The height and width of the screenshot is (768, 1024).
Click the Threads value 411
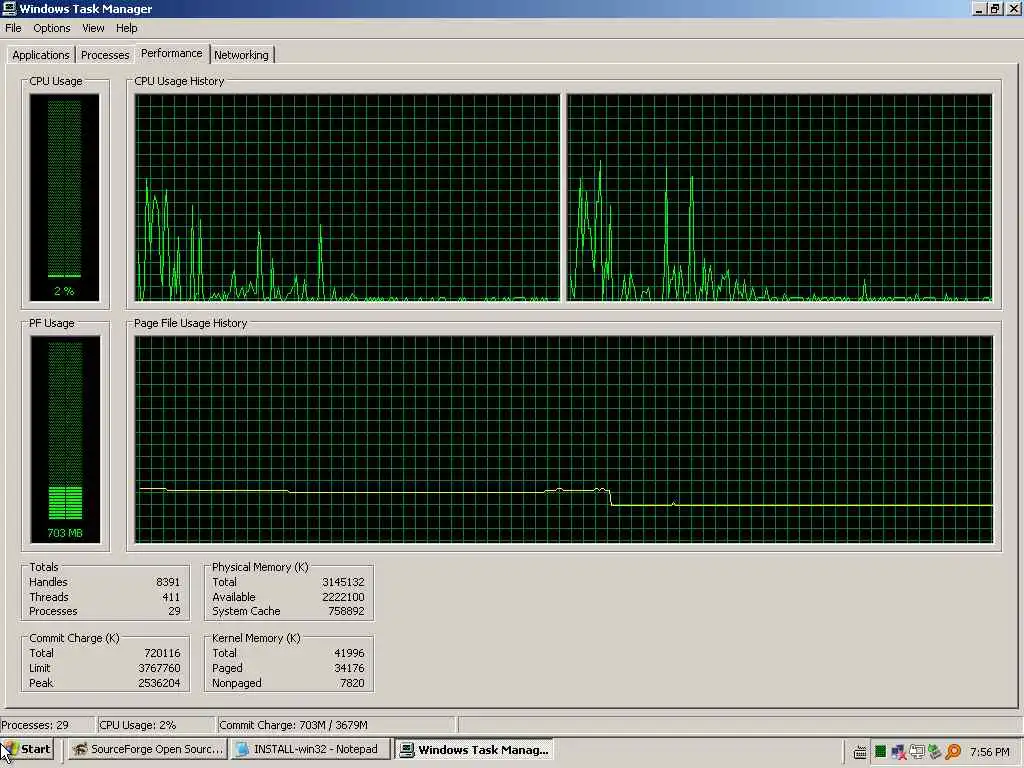171,597
